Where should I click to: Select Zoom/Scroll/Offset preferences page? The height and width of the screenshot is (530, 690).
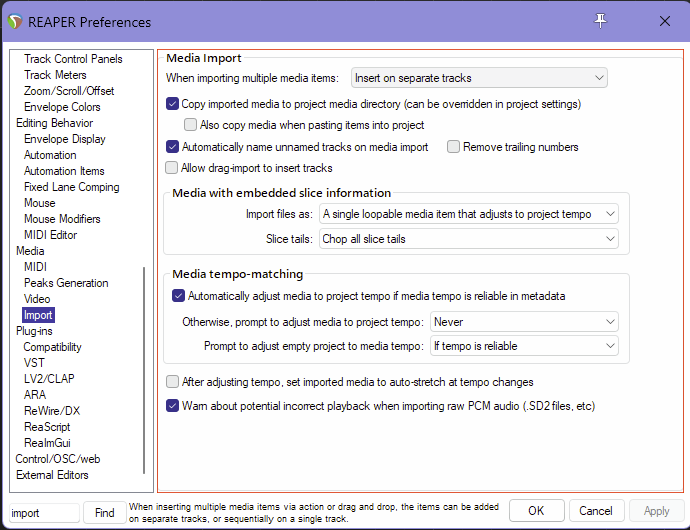(x=69, y=91)
